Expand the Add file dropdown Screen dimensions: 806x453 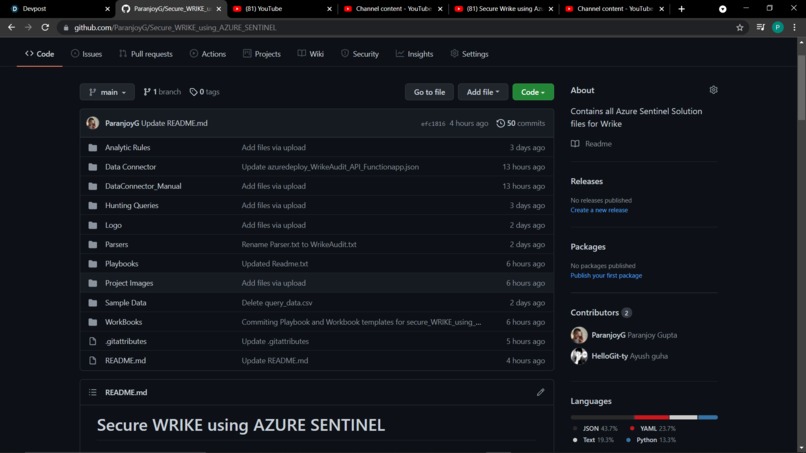coord(483,92)
